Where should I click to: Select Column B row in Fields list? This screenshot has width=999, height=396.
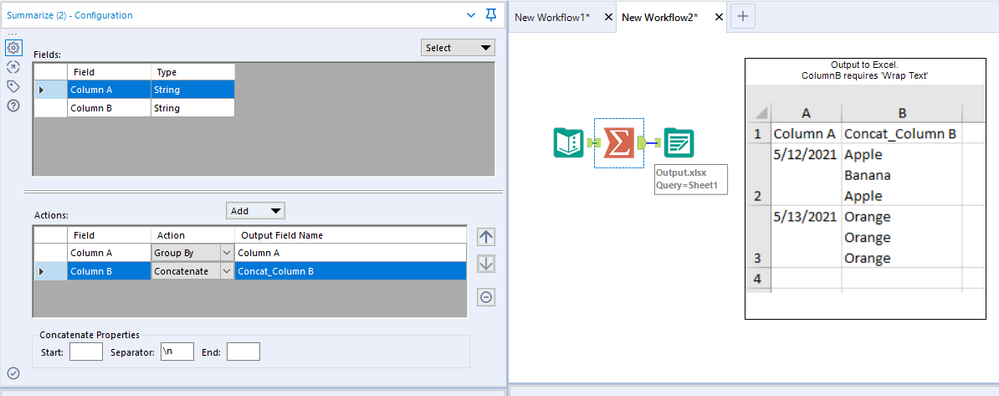(134, 108)
